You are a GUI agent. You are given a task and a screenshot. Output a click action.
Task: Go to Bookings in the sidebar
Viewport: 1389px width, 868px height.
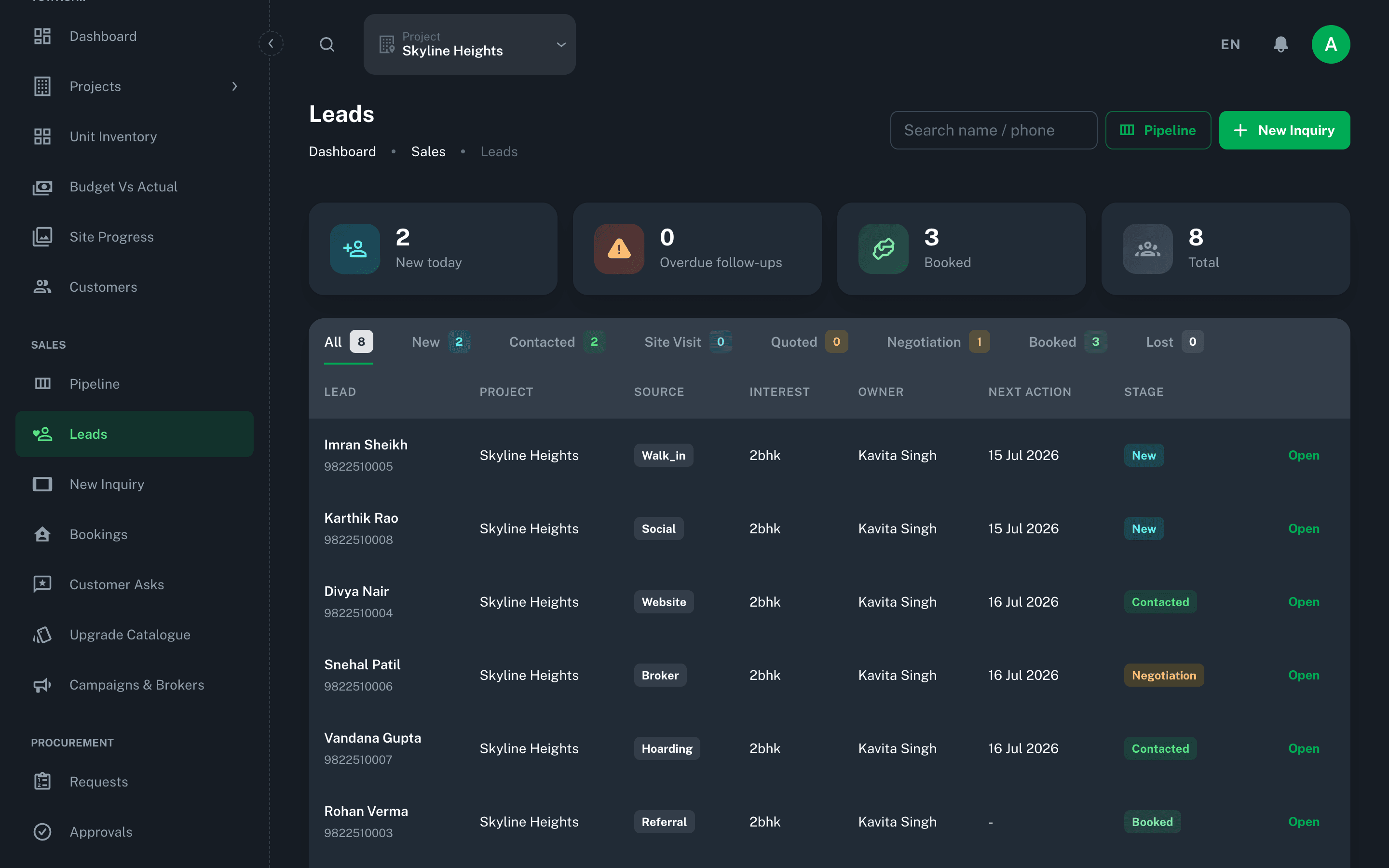coord(134,534)
